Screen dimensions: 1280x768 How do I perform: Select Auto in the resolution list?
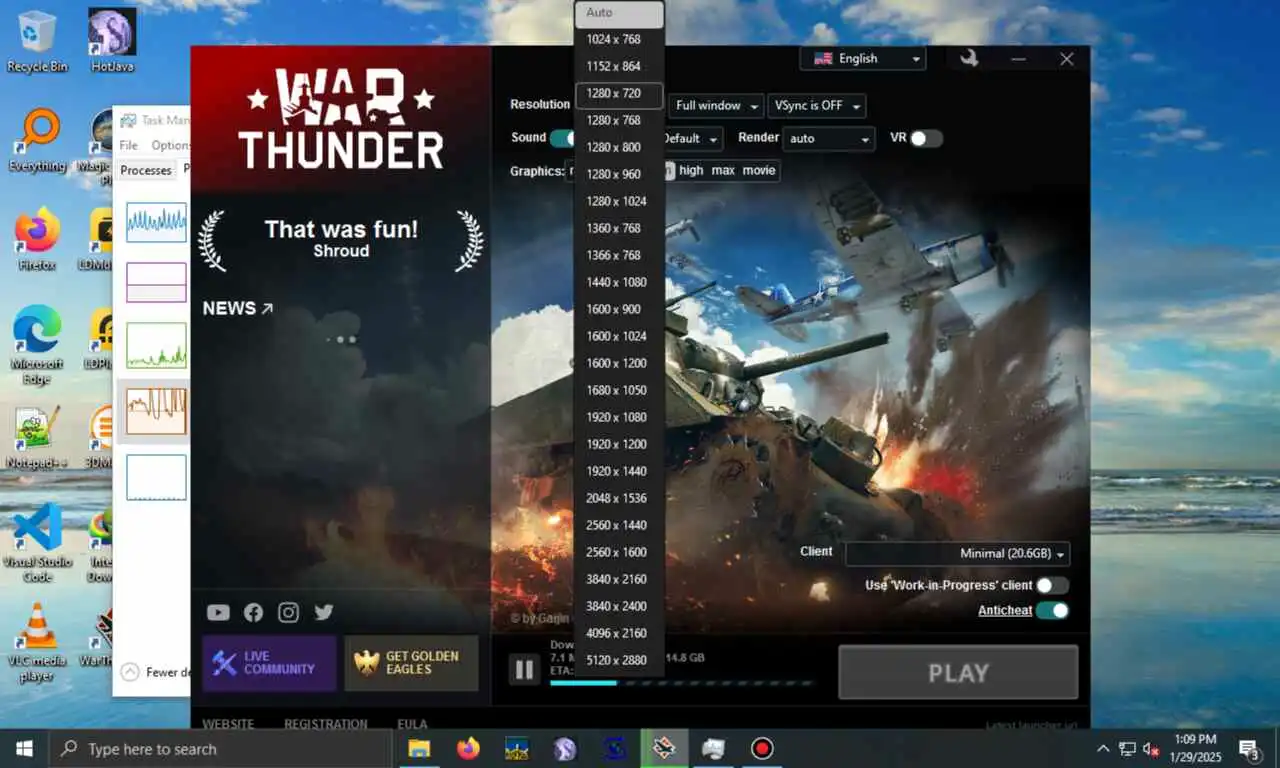[x=619, y=13]
